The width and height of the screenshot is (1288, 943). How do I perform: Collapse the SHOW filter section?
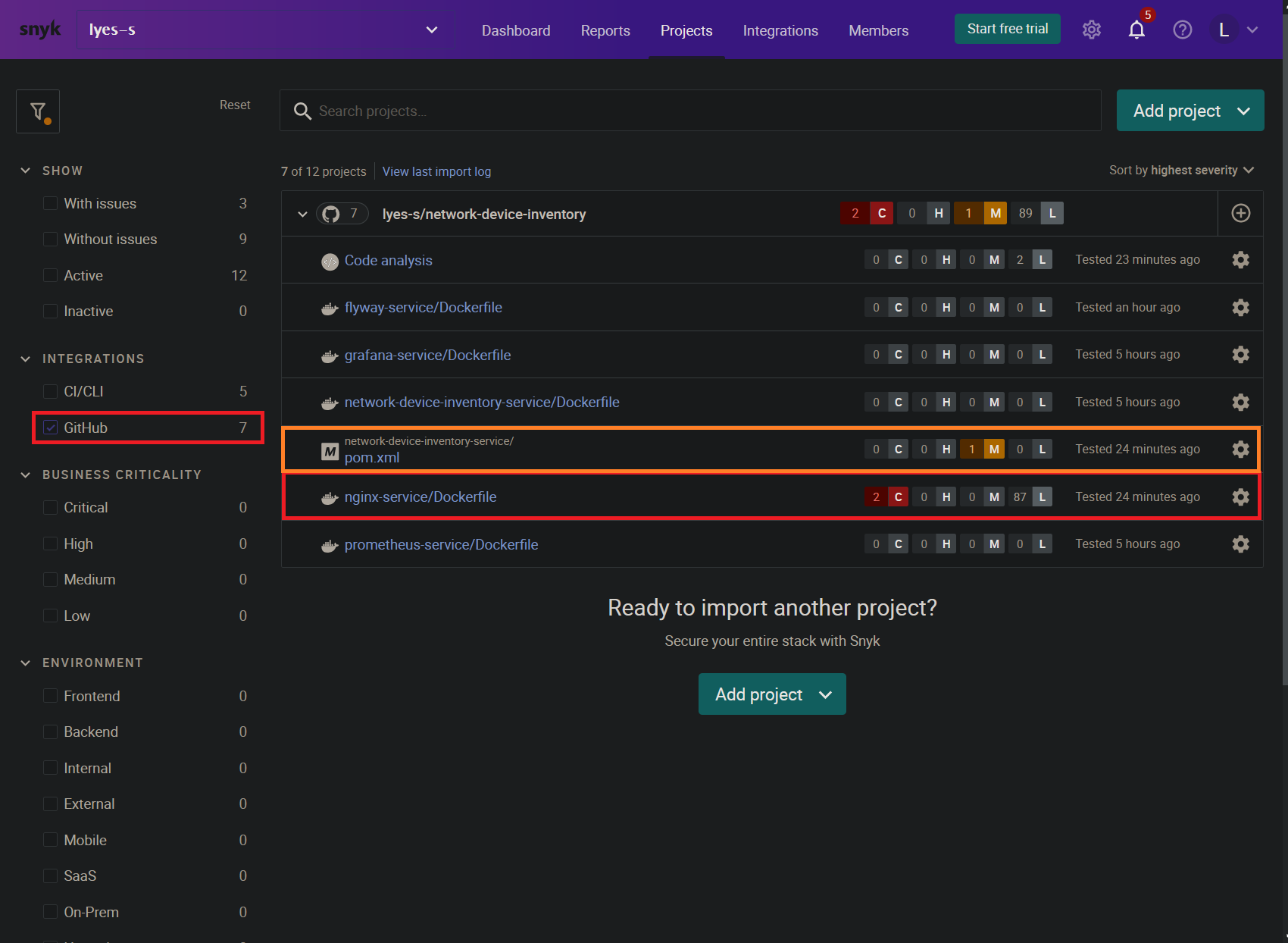click(26, 171)
